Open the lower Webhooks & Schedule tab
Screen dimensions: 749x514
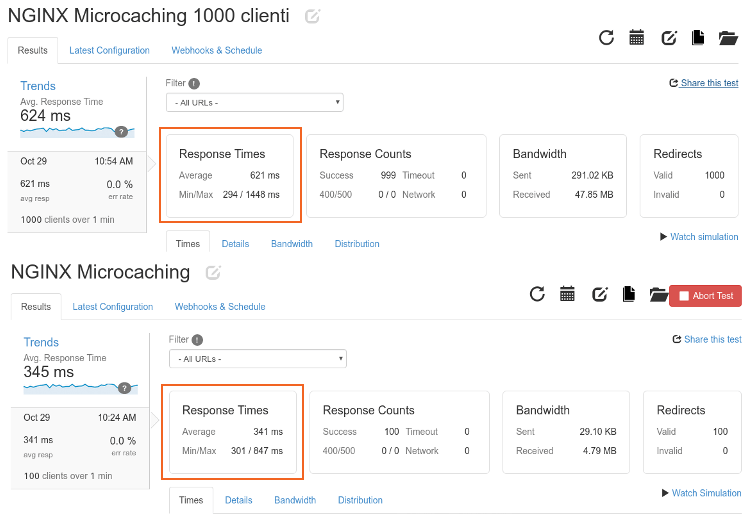pos(220,307)
